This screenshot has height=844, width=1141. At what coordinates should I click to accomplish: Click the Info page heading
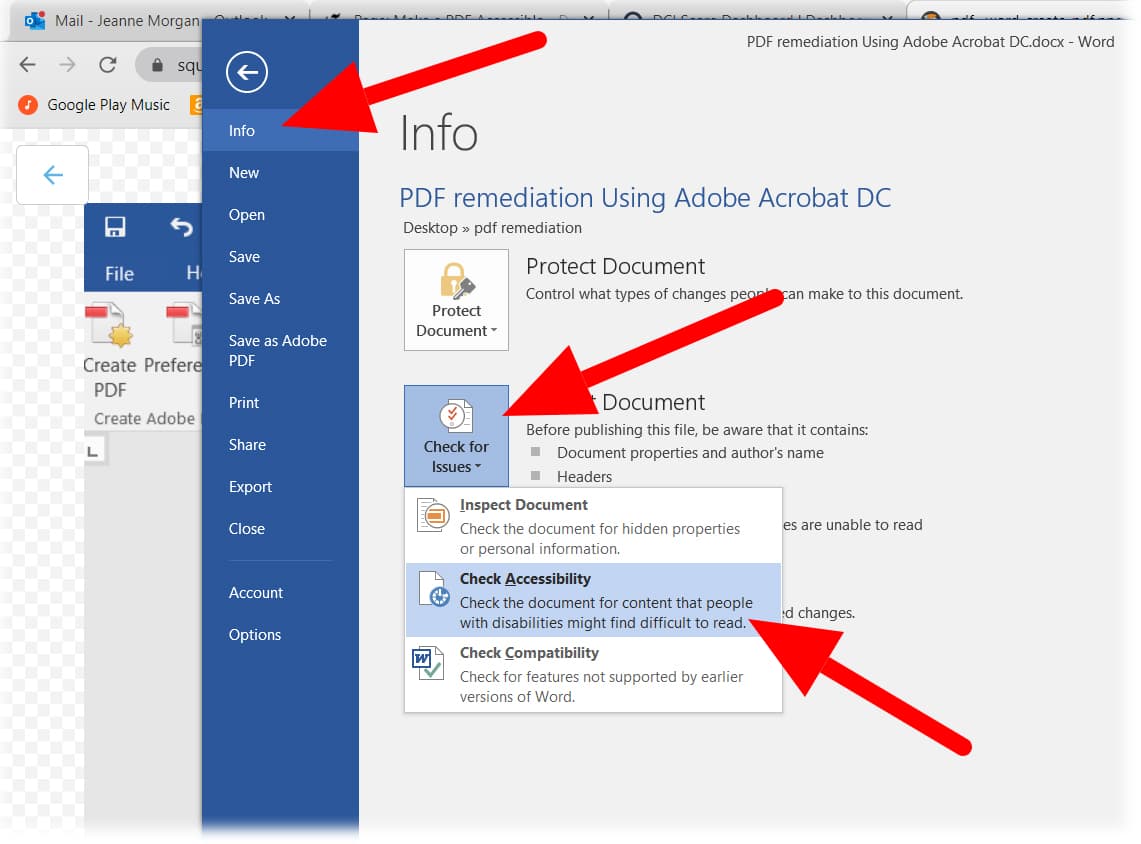pyautogui.click(x=439, y=133)
